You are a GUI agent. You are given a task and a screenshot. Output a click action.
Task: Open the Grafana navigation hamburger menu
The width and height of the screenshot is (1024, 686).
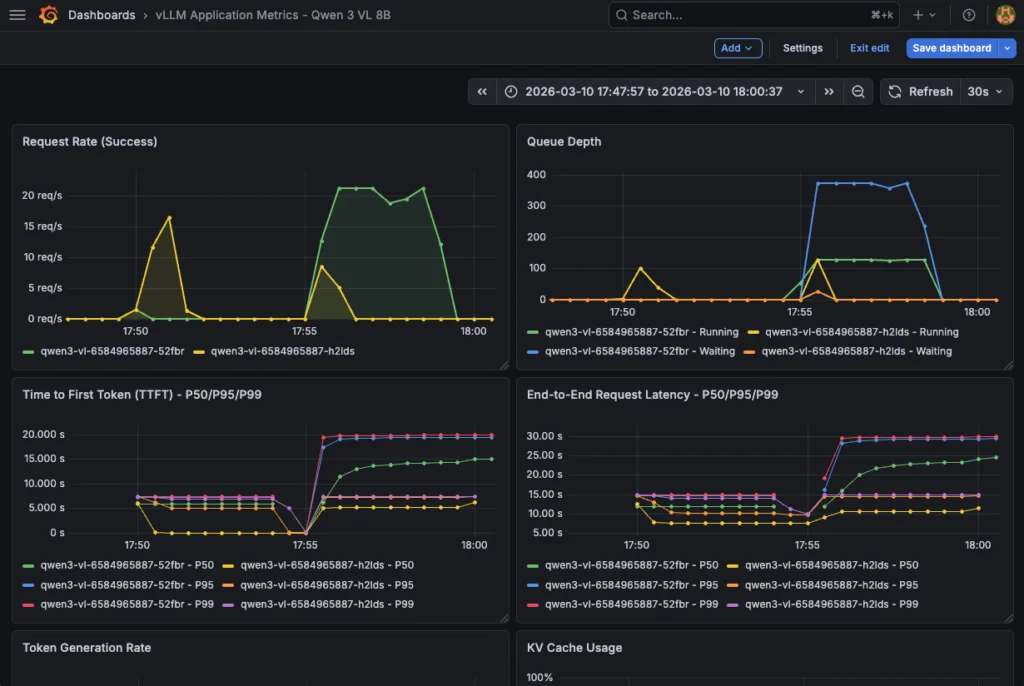[17, 14]
